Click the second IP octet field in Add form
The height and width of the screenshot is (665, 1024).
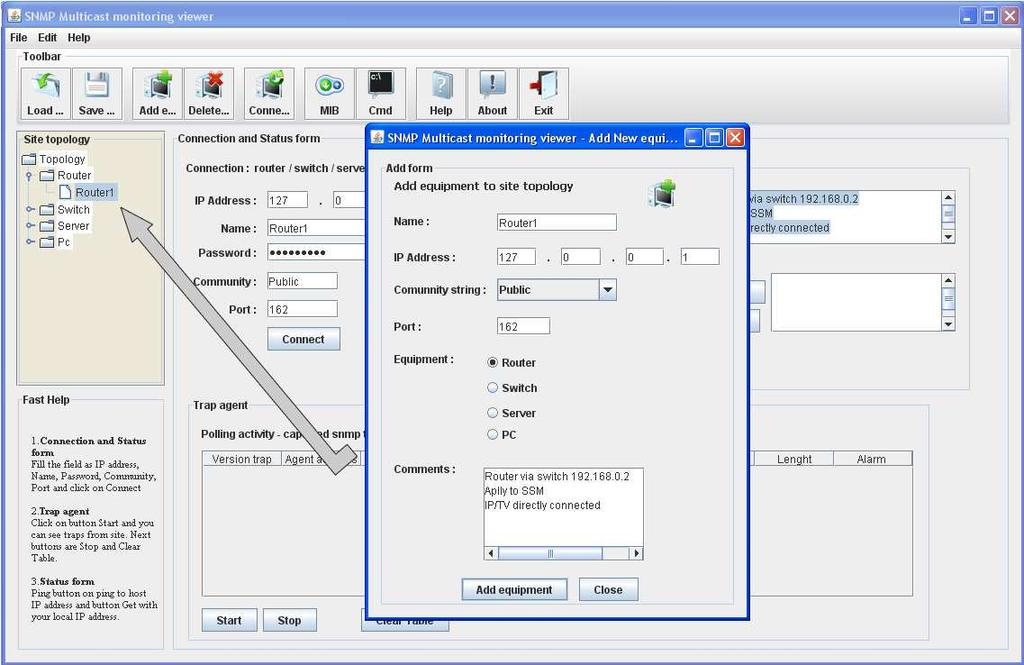tap(581, 257)
